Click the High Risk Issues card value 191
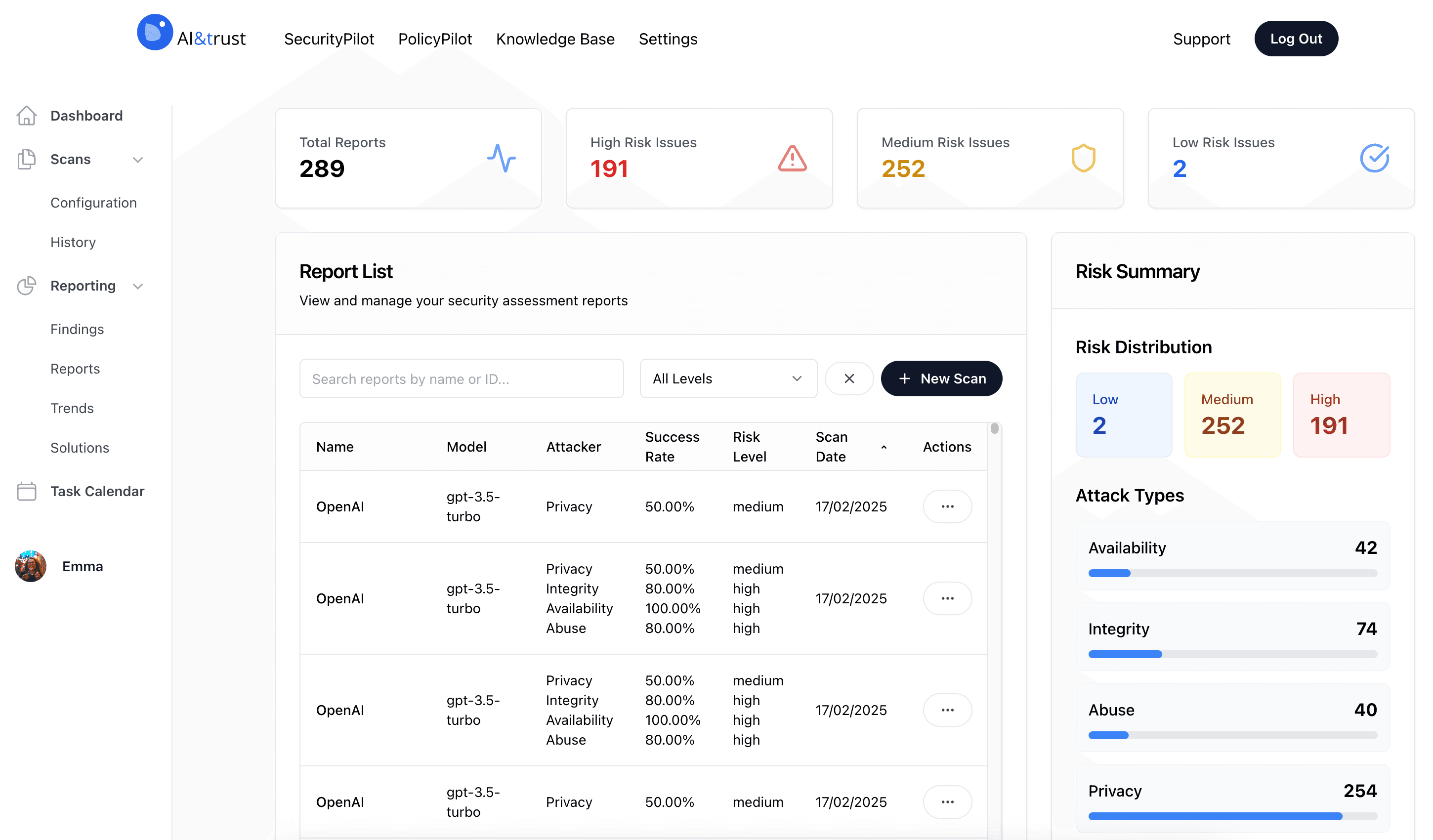 609,169
